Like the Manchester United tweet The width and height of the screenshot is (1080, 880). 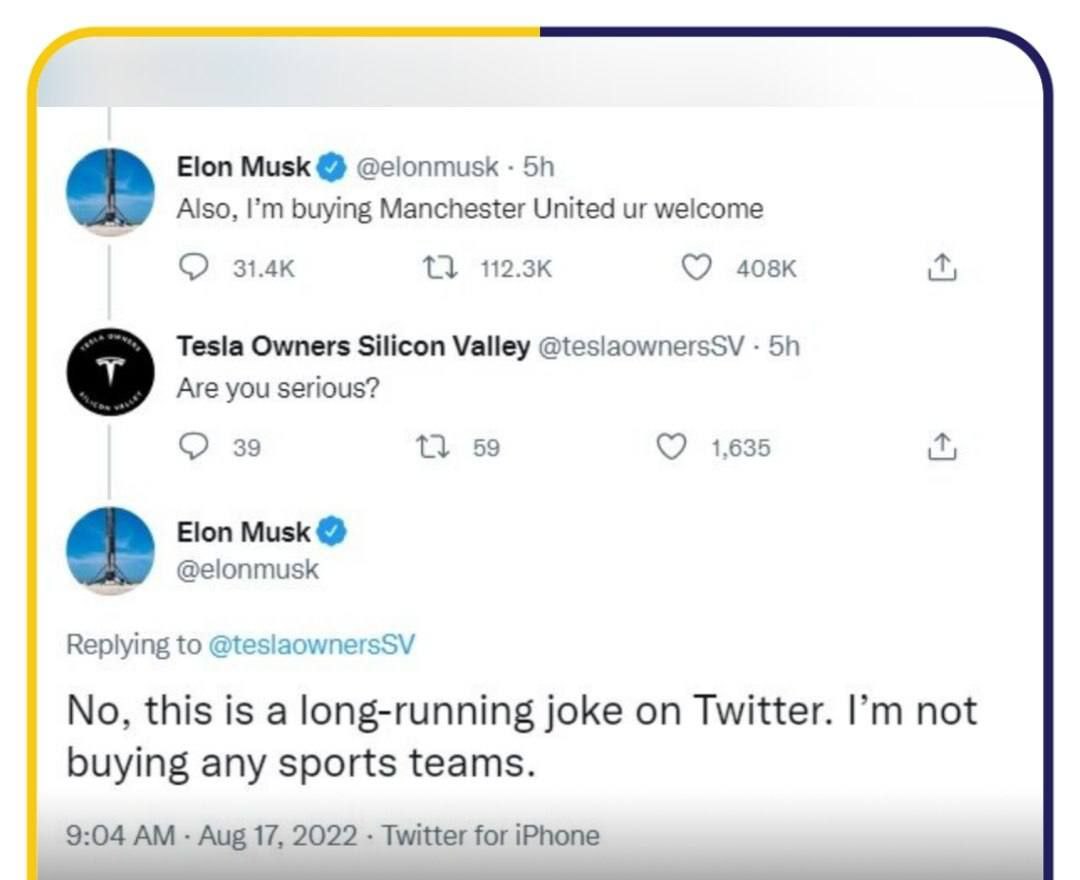(695, 269)
